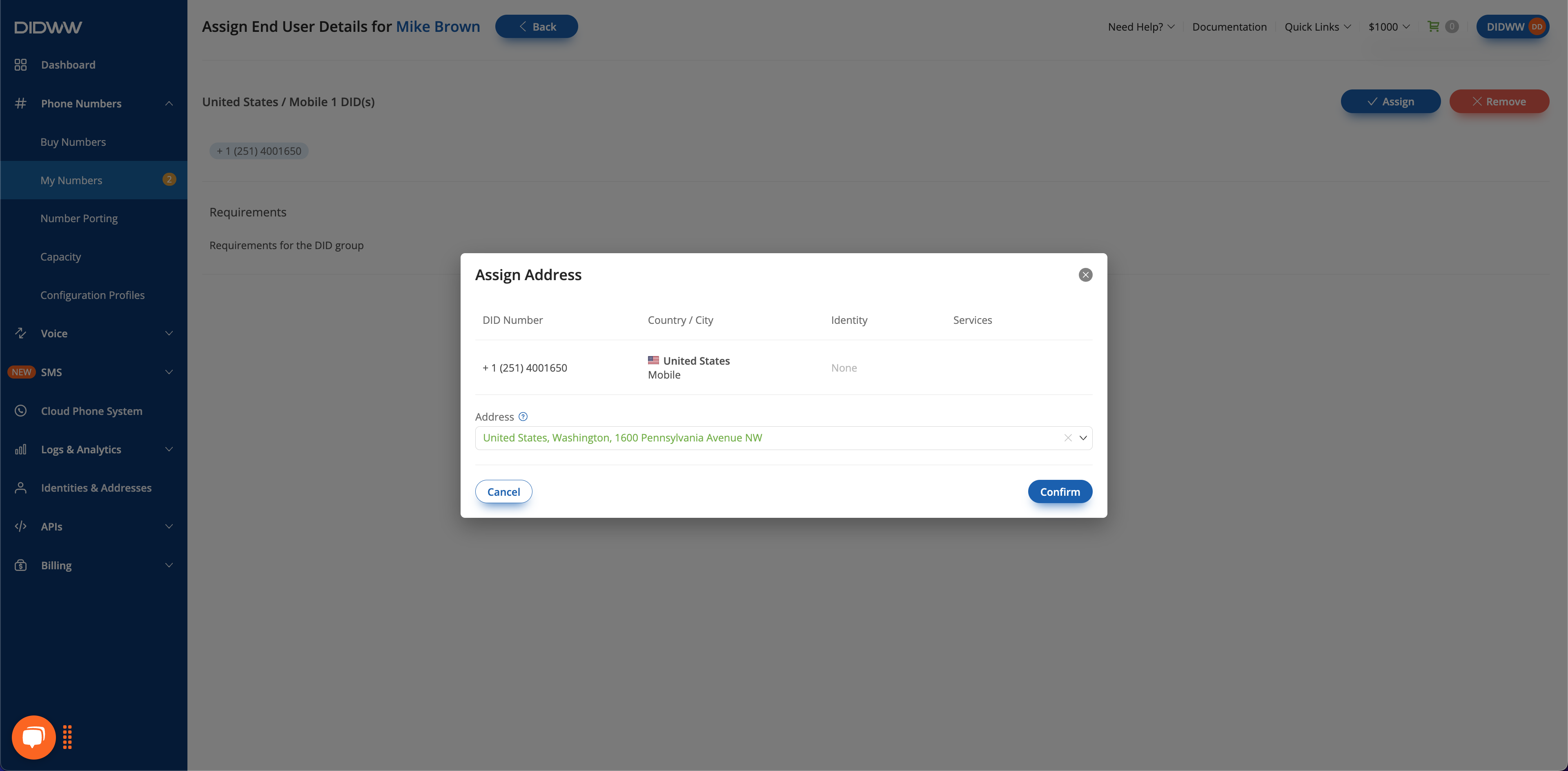1568x771 pixels.
Task: Clear the selected address with X
Action: 1068,437
